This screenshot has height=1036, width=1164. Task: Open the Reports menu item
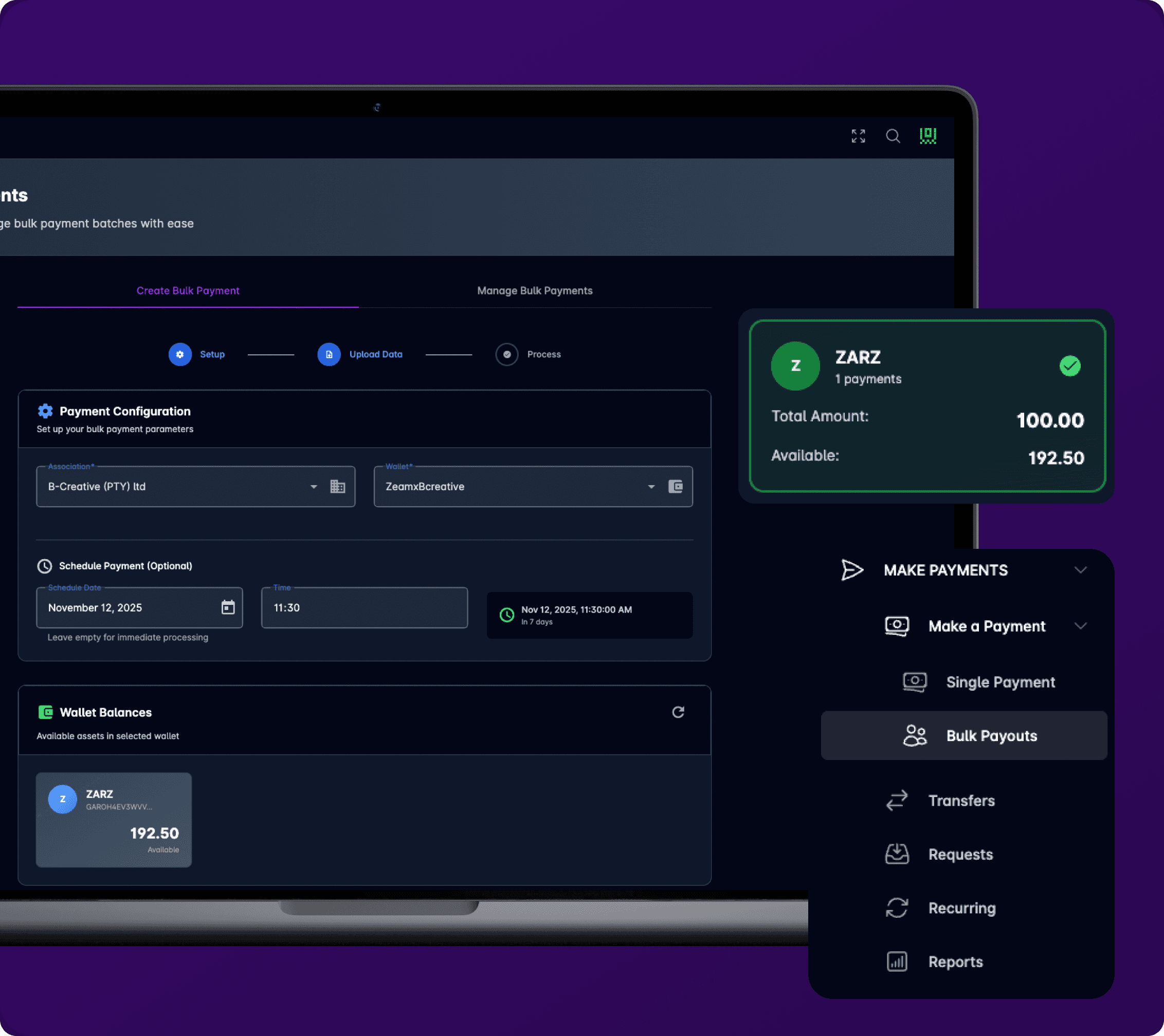[955, 961]
